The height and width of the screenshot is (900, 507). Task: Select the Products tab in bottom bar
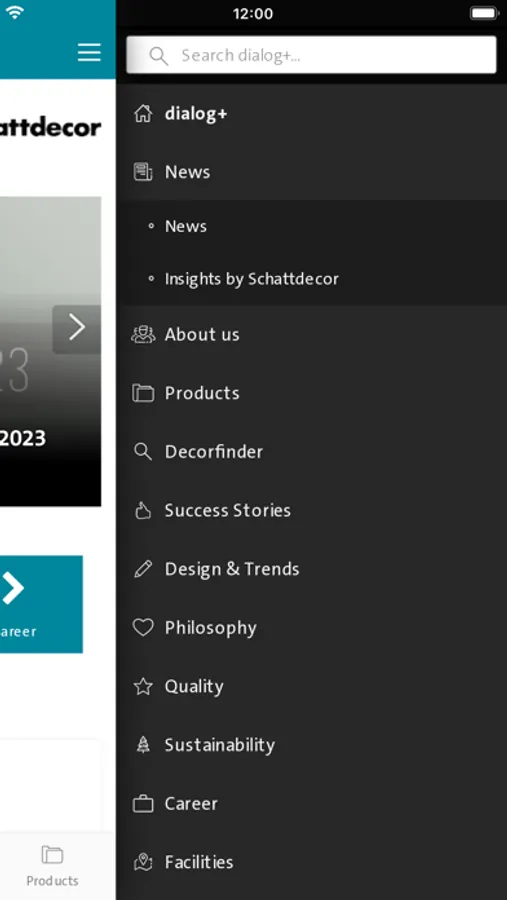[x=52, y=867]
